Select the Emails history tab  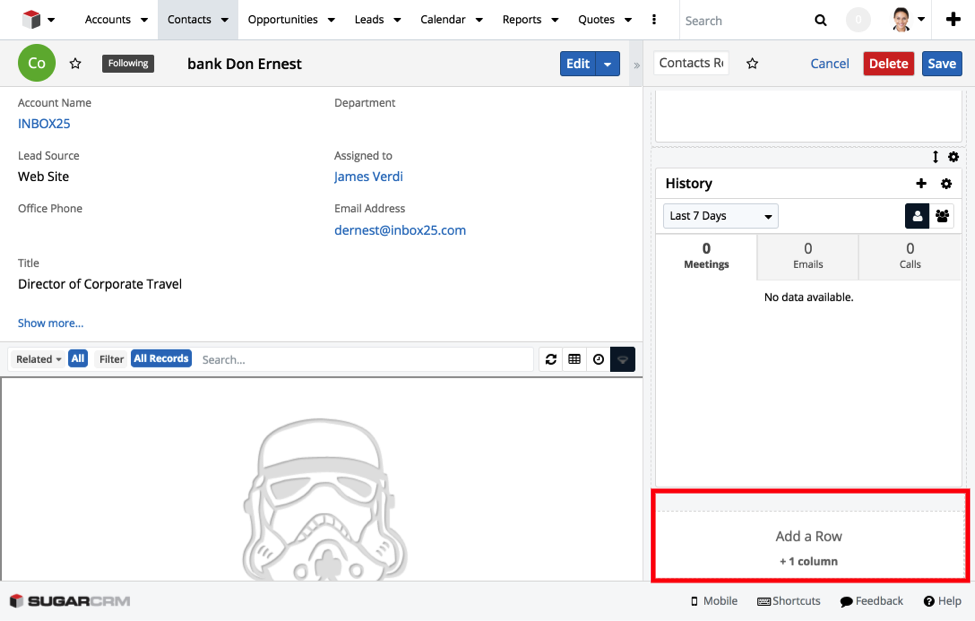[808, 256]
